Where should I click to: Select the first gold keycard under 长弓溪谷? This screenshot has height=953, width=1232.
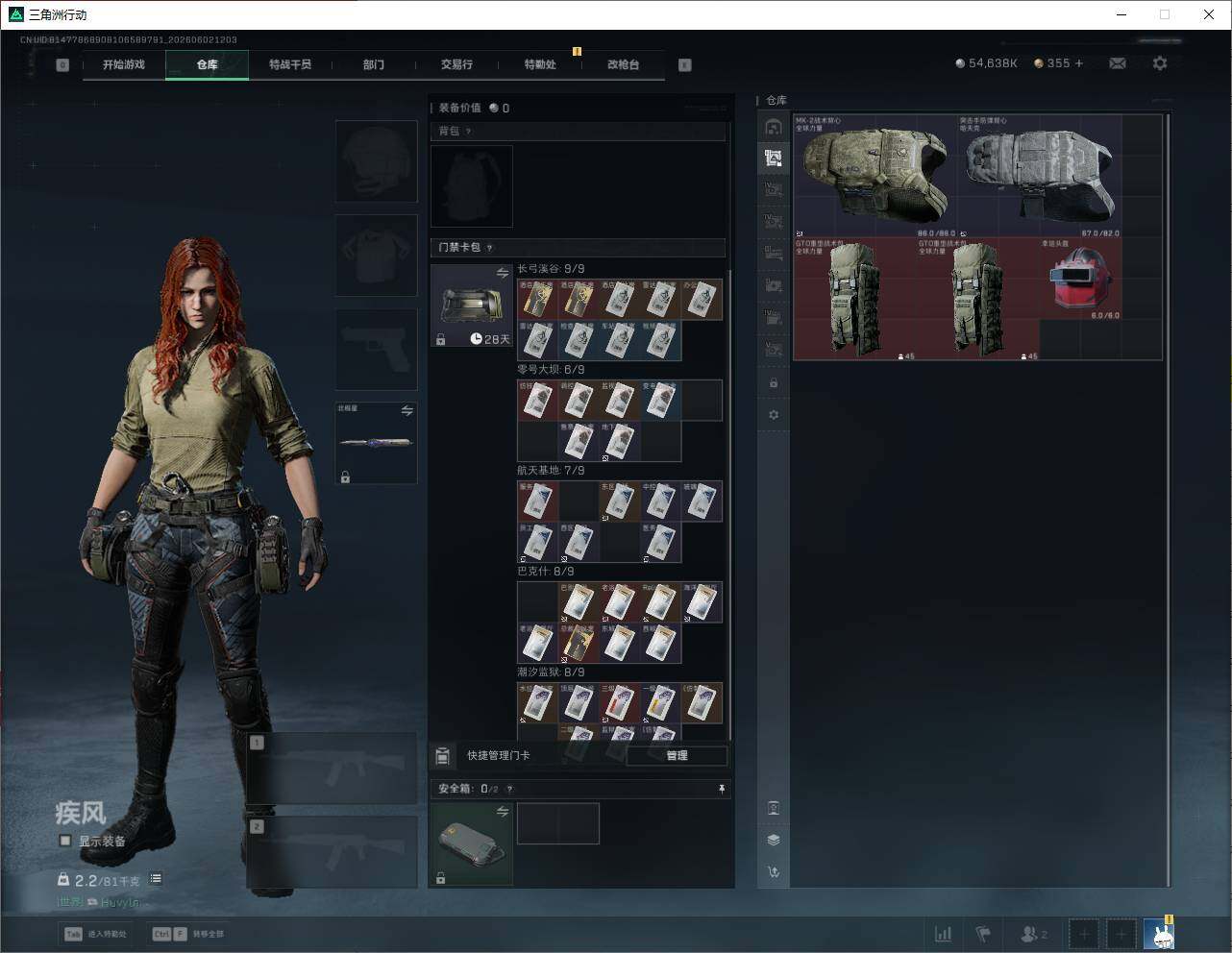[x=538, y=300]
